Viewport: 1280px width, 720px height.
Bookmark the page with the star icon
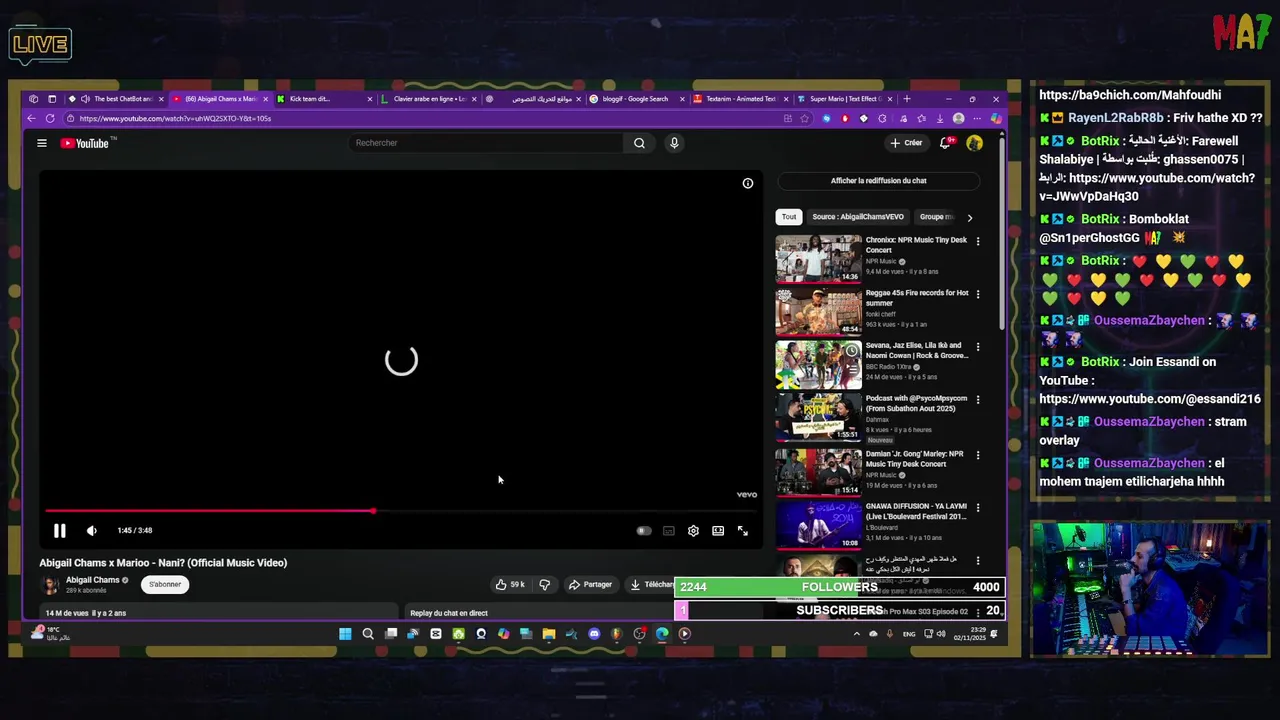[805, 118]
